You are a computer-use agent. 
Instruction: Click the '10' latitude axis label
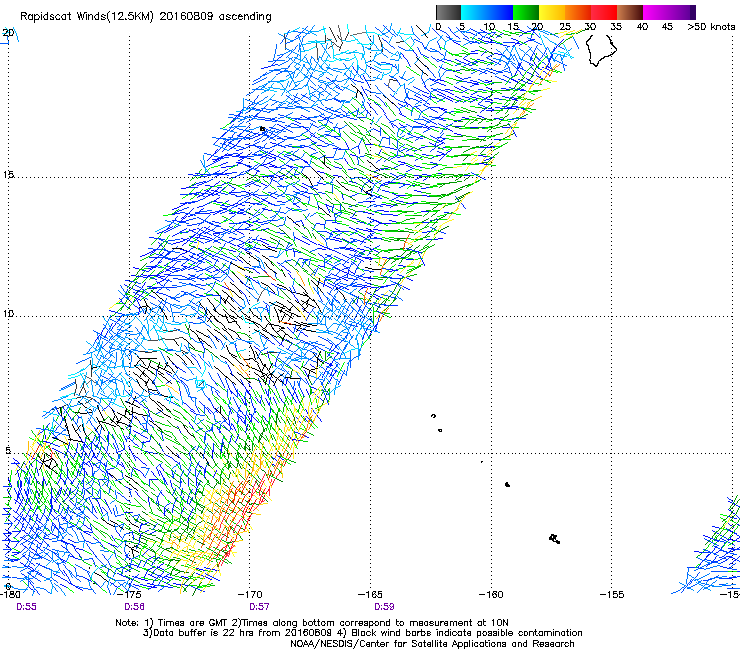[8, 313]
